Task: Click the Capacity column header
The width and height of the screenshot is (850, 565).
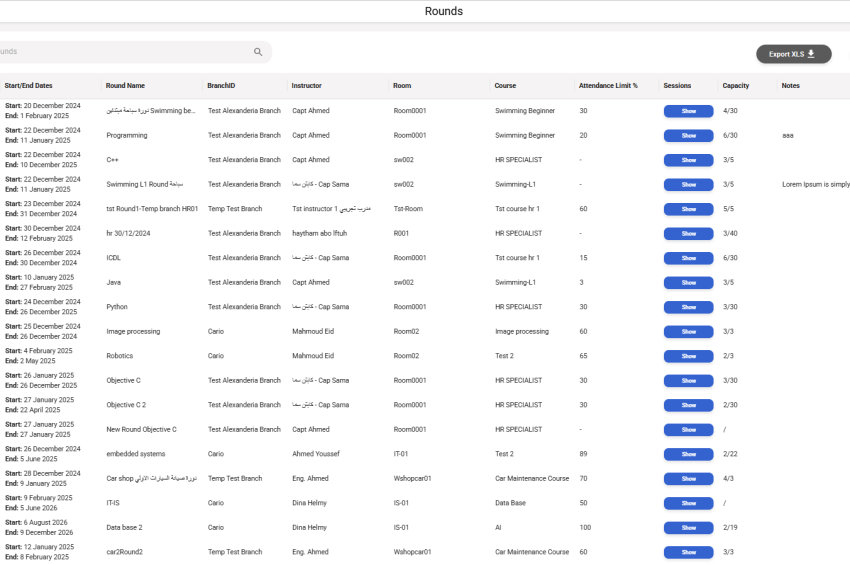Action: (x=736, y=86)
